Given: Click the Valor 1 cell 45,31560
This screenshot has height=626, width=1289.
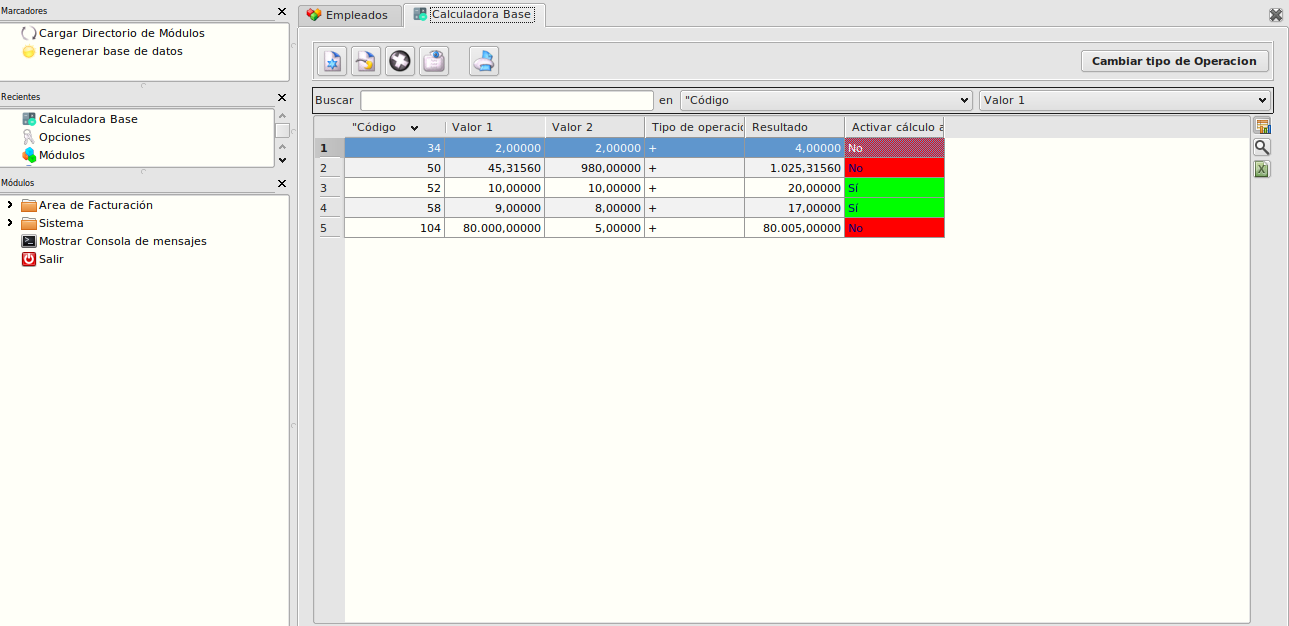Looking at the screenshot, I should [495, 168].
